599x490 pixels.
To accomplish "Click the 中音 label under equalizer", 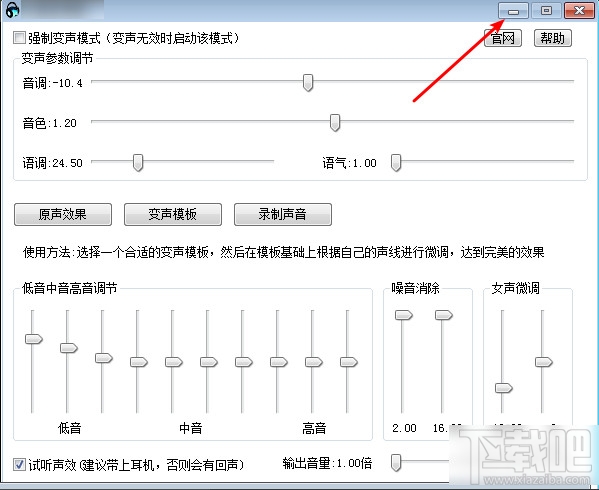I will (x=191, y=428).
